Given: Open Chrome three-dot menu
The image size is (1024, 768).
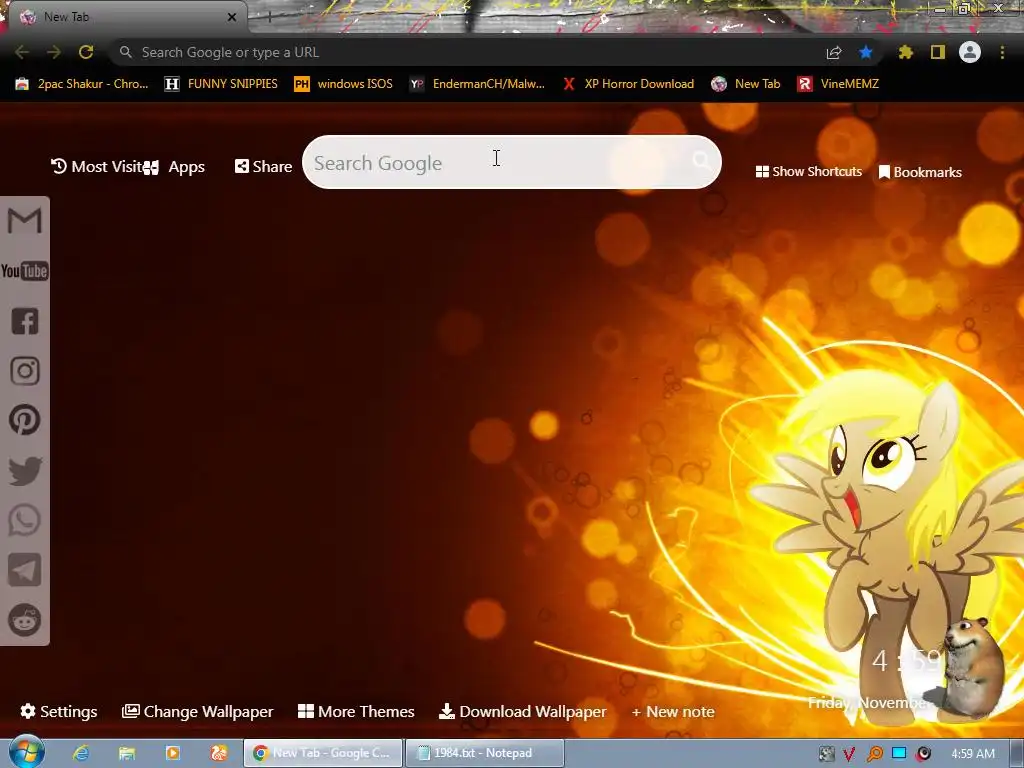Looking at the screenshot, I should [1002, 52].
